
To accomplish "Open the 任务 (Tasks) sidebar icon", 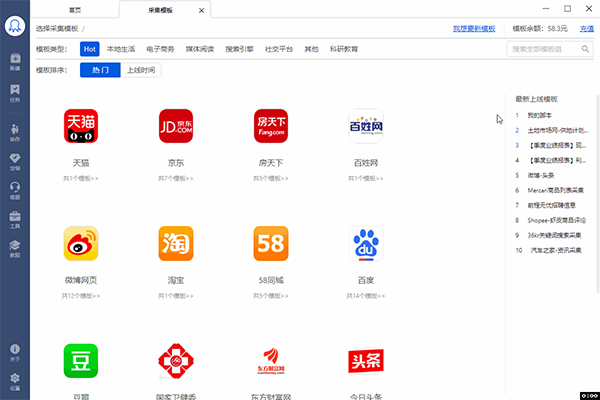I will [14, 90].
